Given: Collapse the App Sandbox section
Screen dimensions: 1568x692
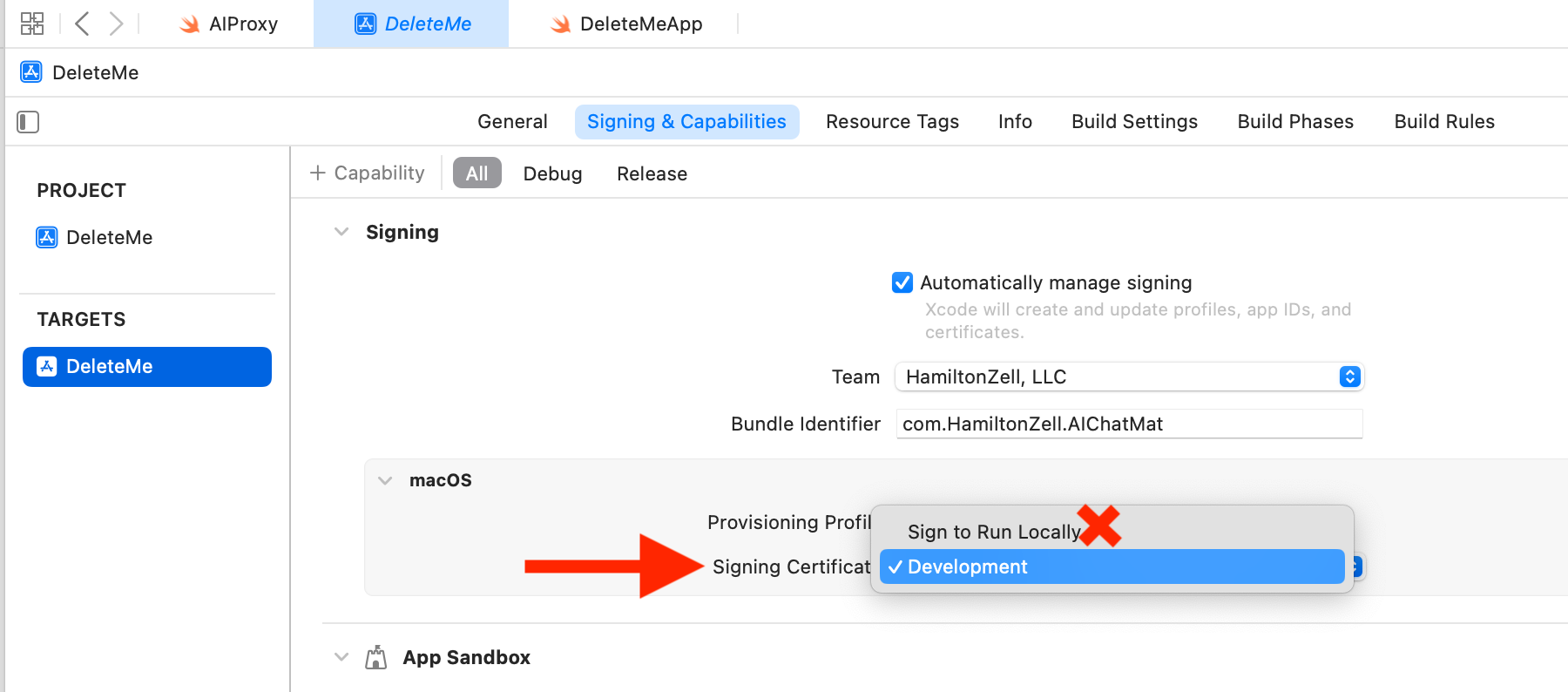Looking at the screenshot, I should coord(341,657).
